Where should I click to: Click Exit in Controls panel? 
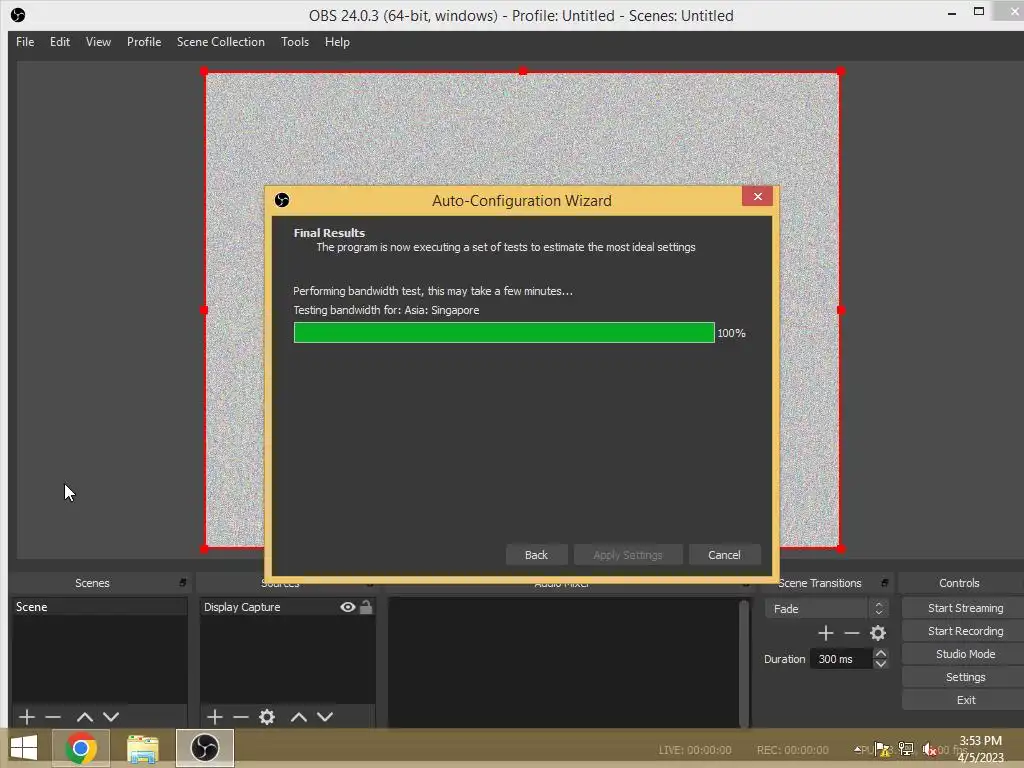pos(965,700)
